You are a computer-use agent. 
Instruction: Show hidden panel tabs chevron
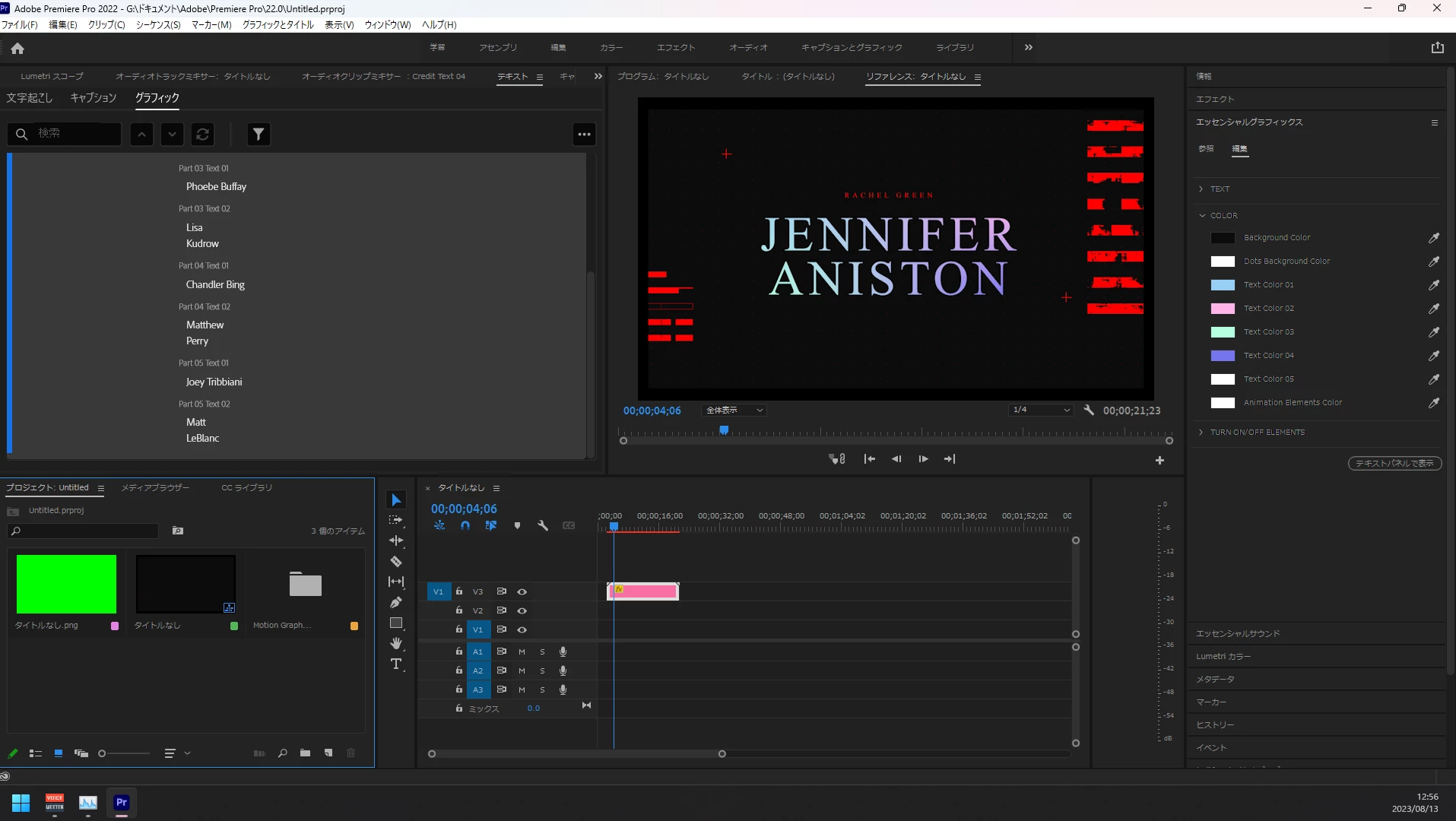pyautogui.click(x=598, y=76)
